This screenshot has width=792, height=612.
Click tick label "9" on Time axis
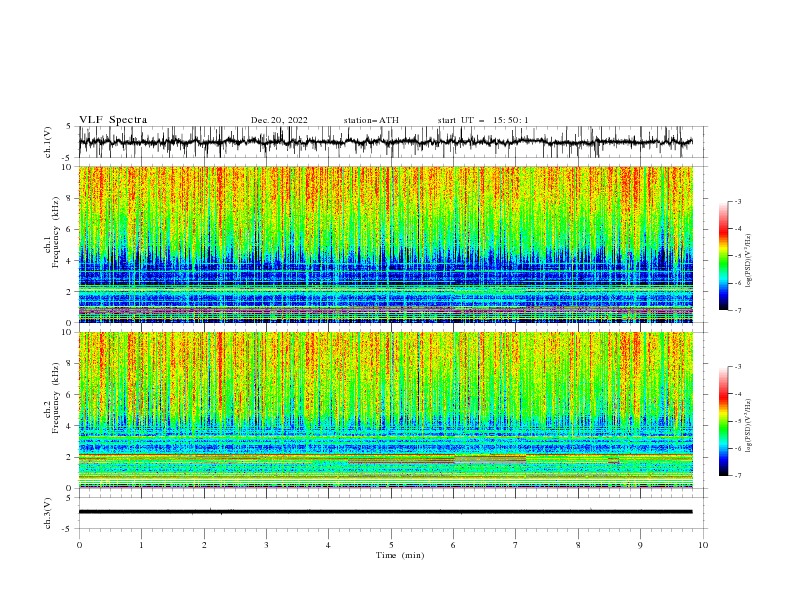click(640, 545)
